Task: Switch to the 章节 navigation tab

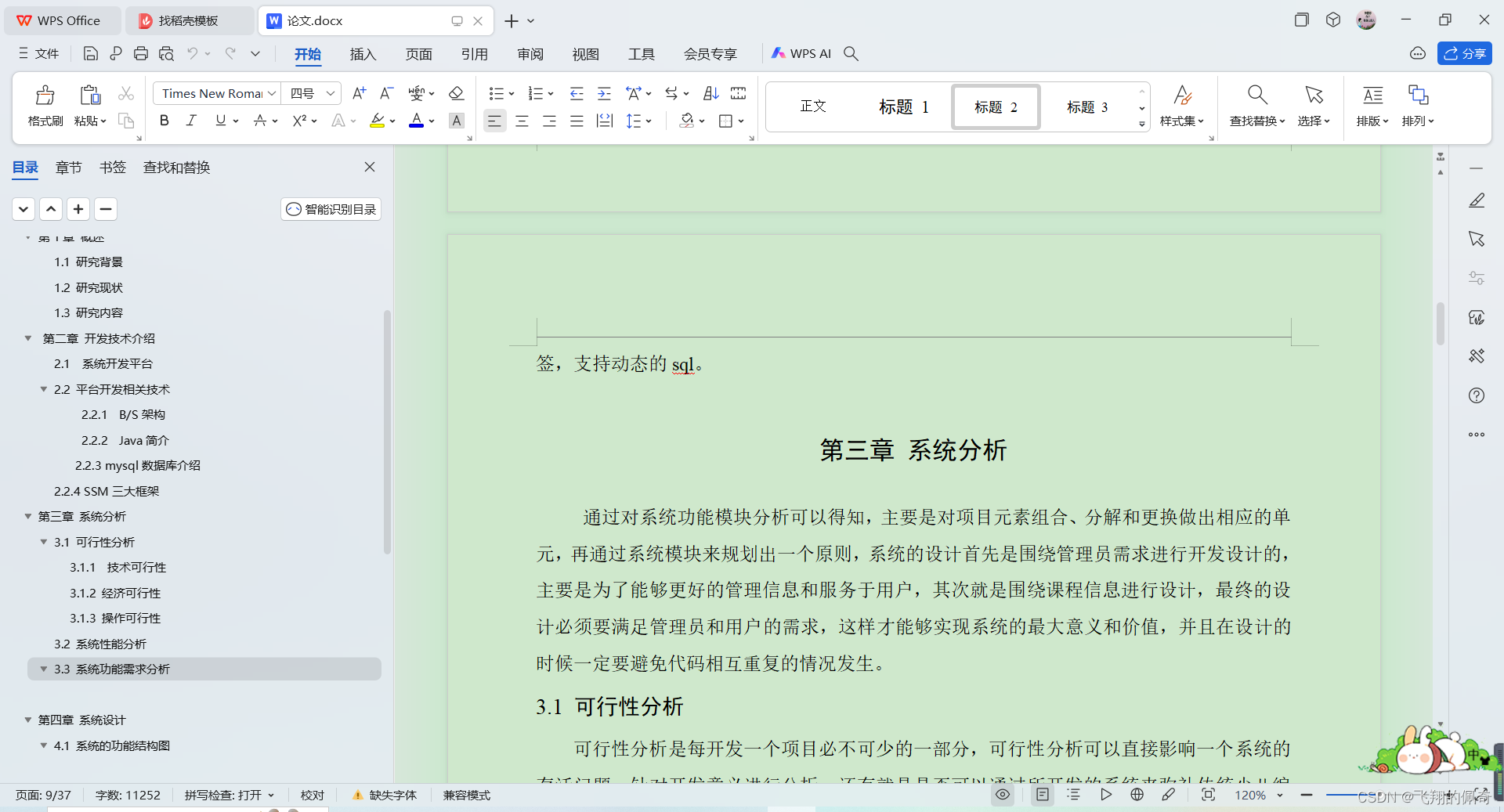Action: tap(69, 168)
